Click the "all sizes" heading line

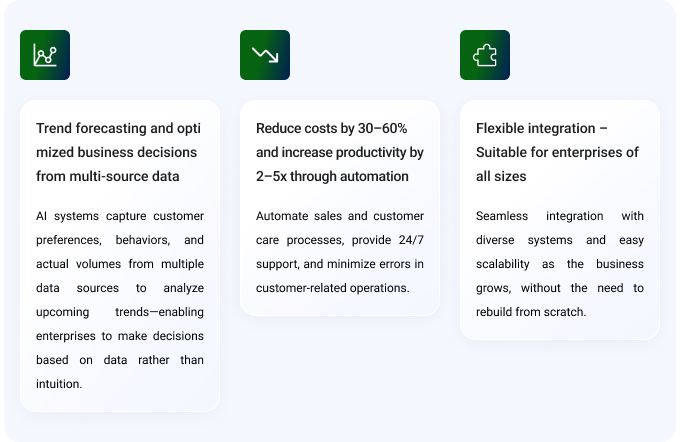pos(501,176)
